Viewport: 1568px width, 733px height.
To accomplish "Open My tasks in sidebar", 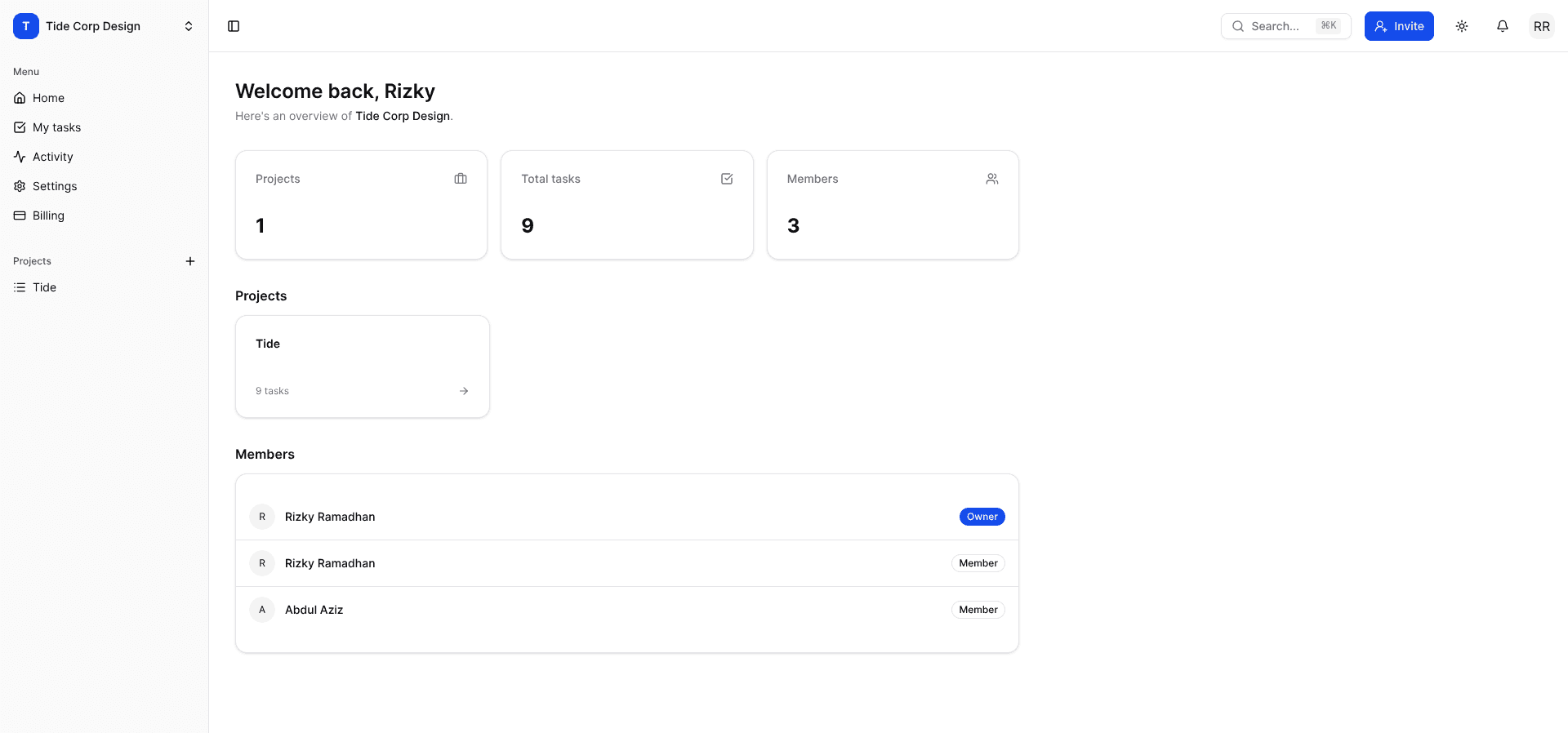I will click(x=104, y=127).
